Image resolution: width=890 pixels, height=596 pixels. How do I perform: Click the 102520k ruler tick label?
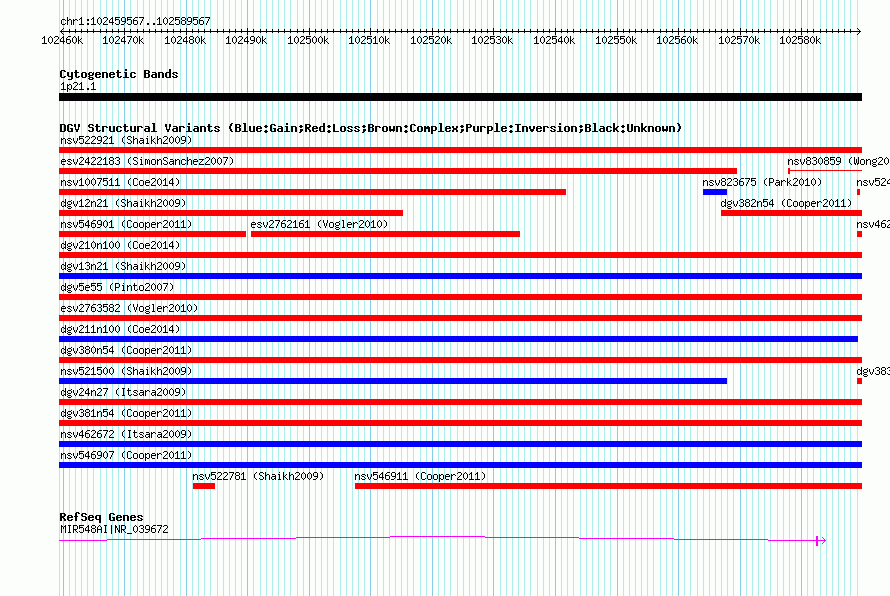431,40
